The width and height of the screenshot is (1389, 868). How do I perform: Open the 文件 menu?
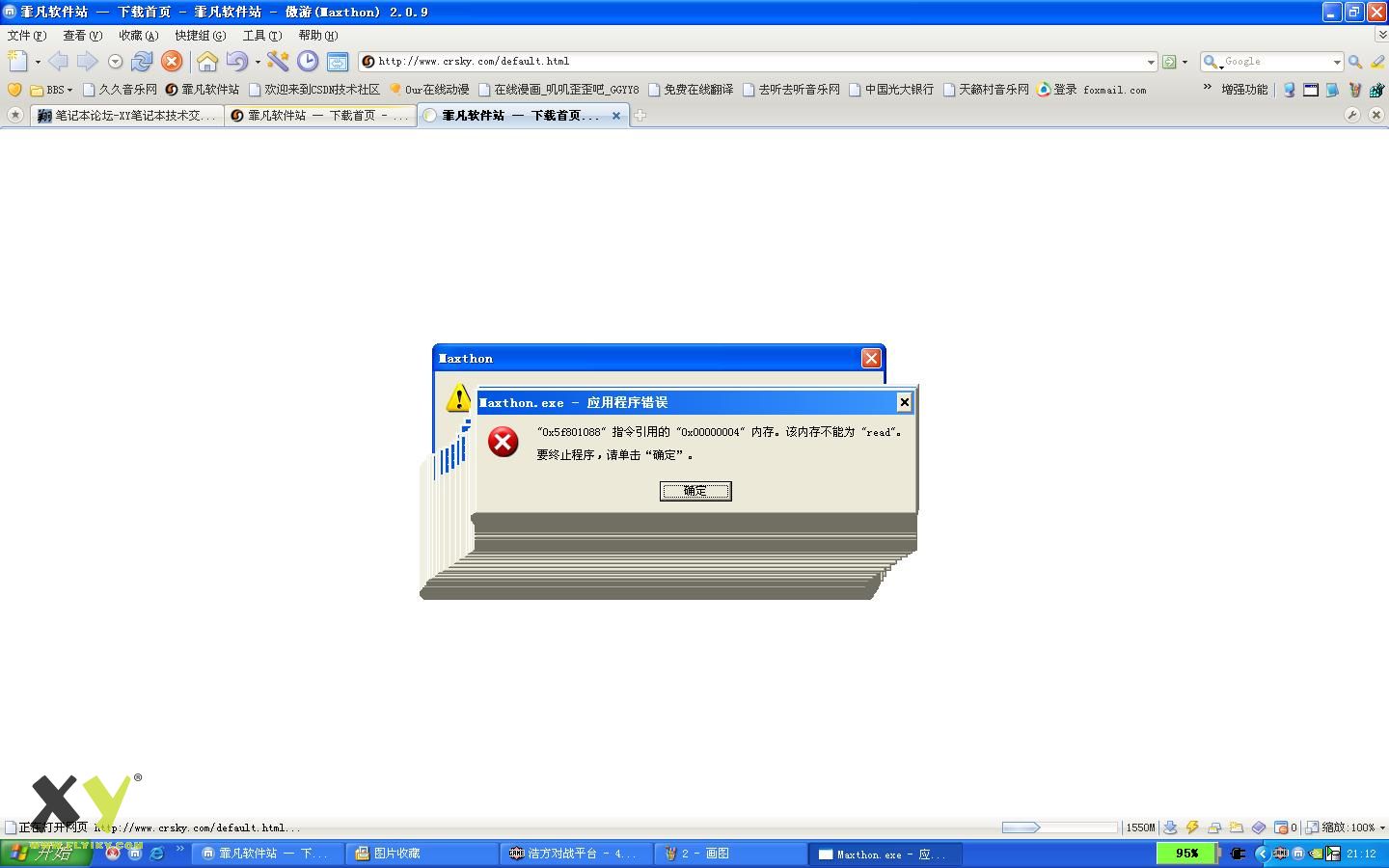(x=26, y=36)
